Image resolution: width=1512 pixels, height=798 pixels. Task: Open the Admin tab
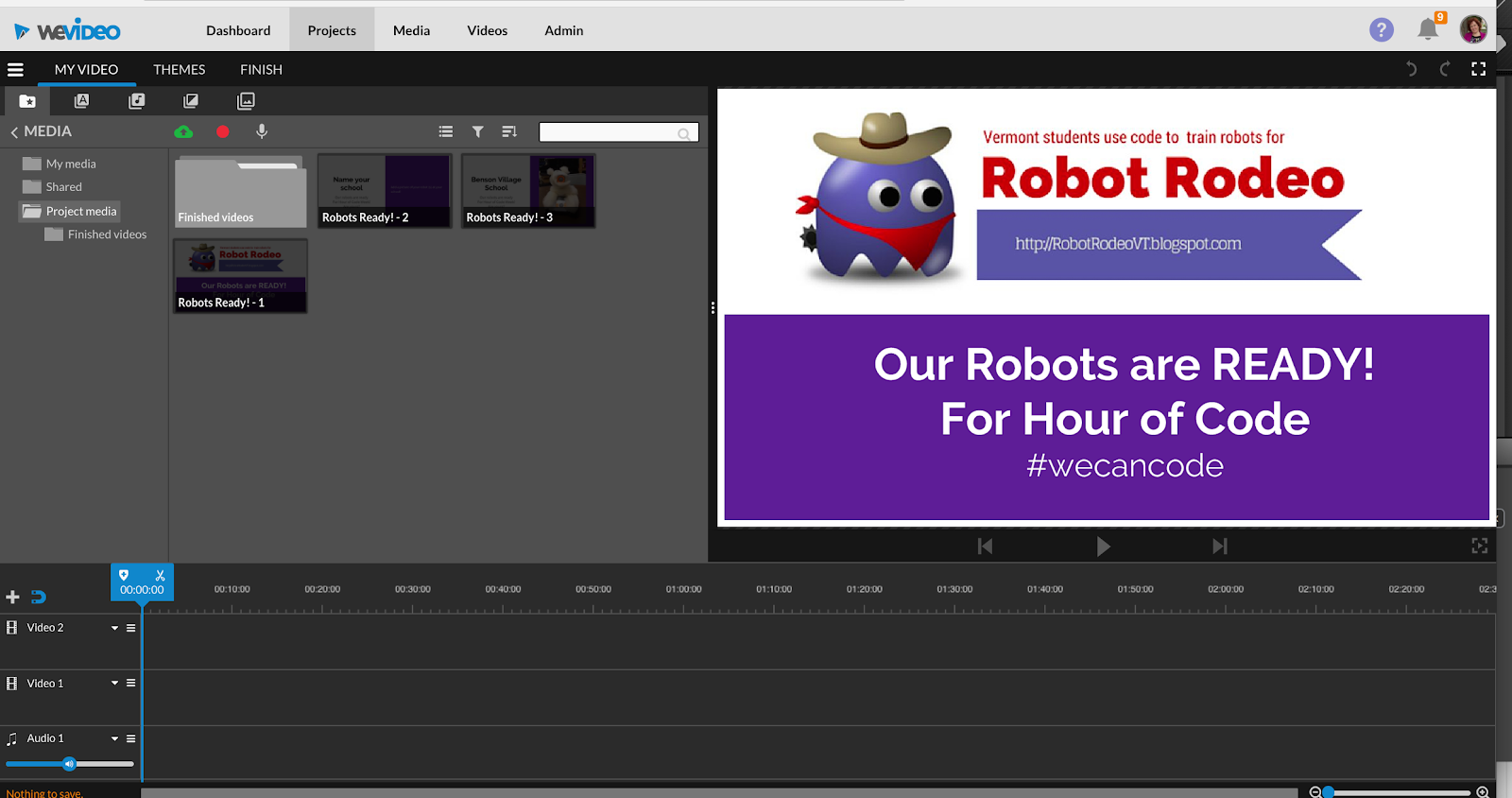coord(564,30)
